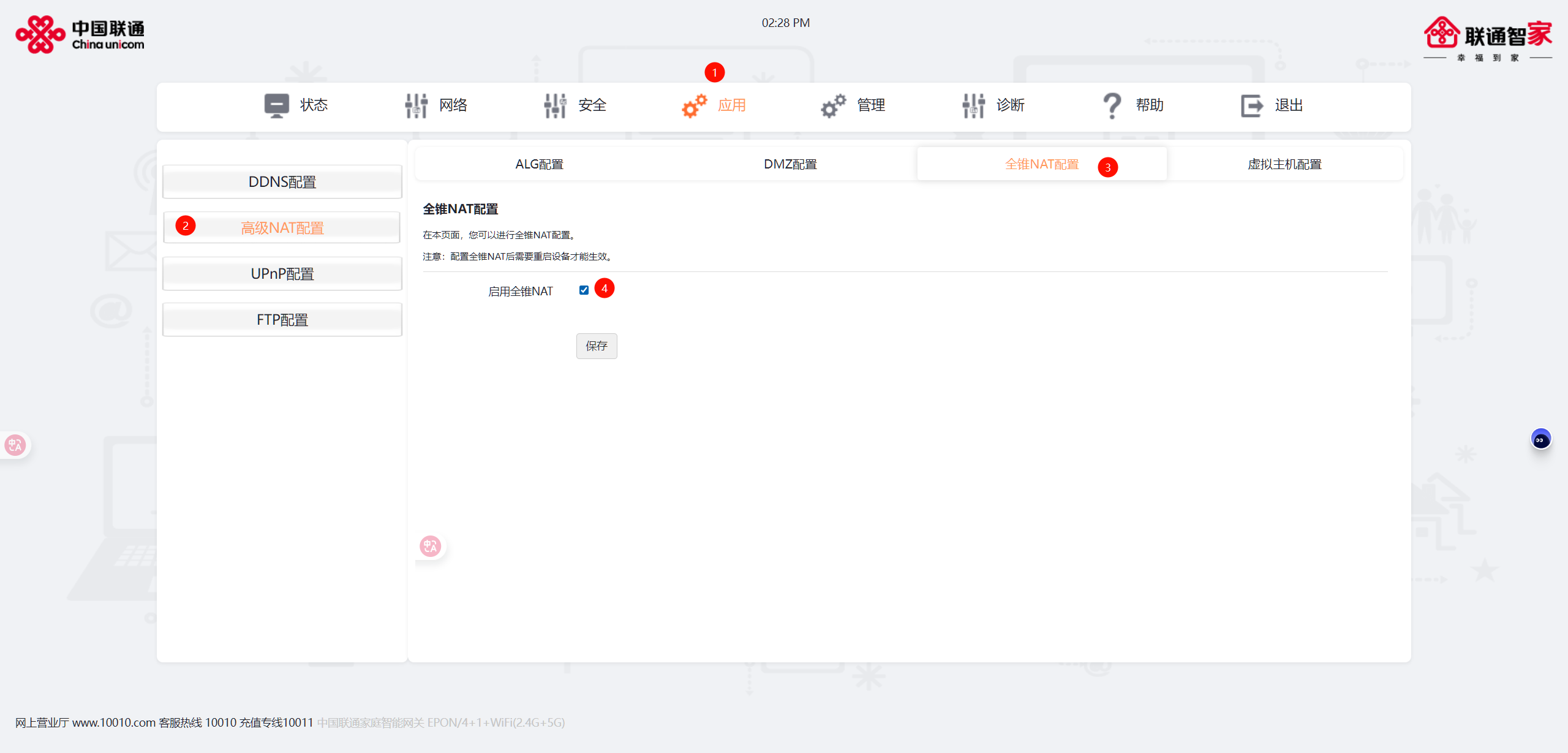Click the dark round assistant icon at right

[1540, 439]
